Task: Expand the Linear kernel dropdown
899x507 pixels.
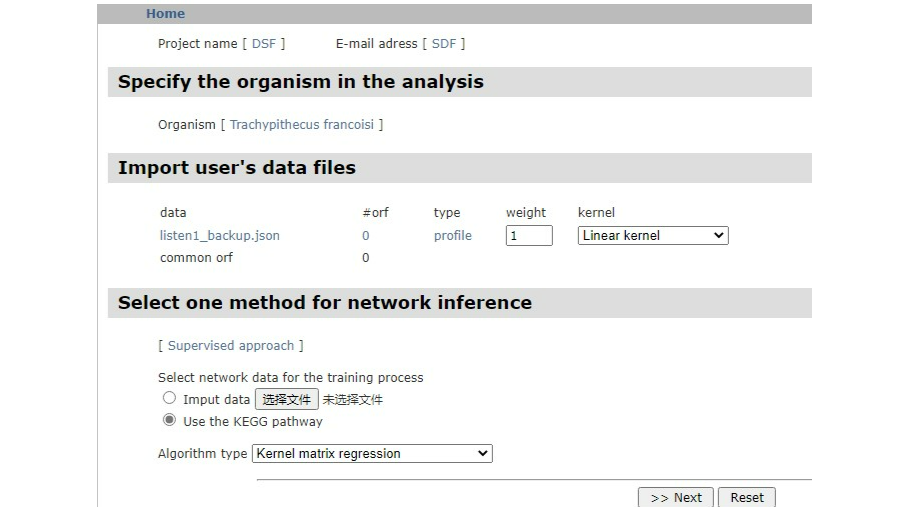Action: pos(653,236)
